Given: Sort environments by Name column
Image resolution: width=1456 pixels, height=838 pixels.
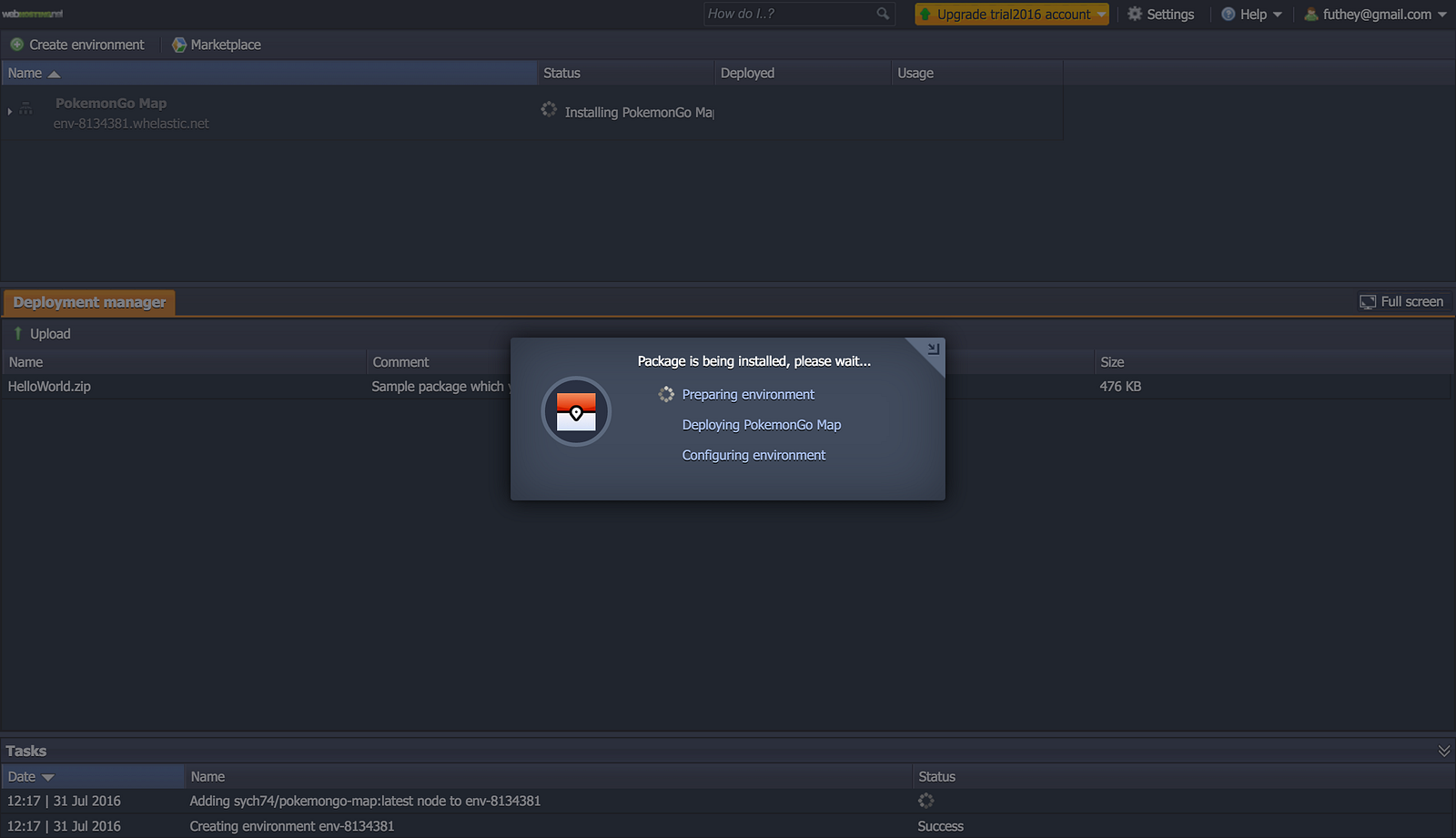Looking at the screenshot, I should (x=268, y=73).
